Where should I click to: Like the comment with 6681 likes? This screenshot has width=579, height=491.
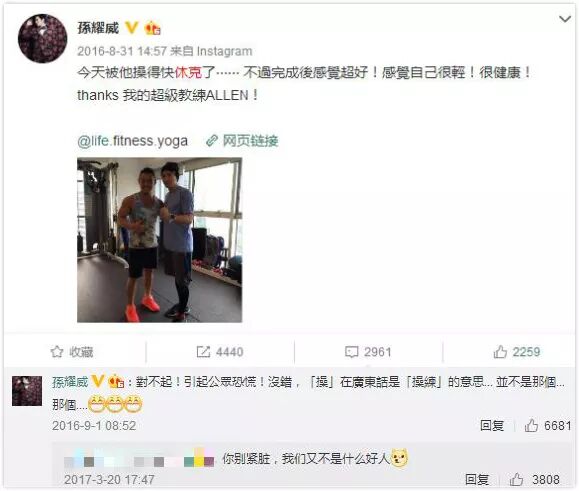click(x=548, y=426)
